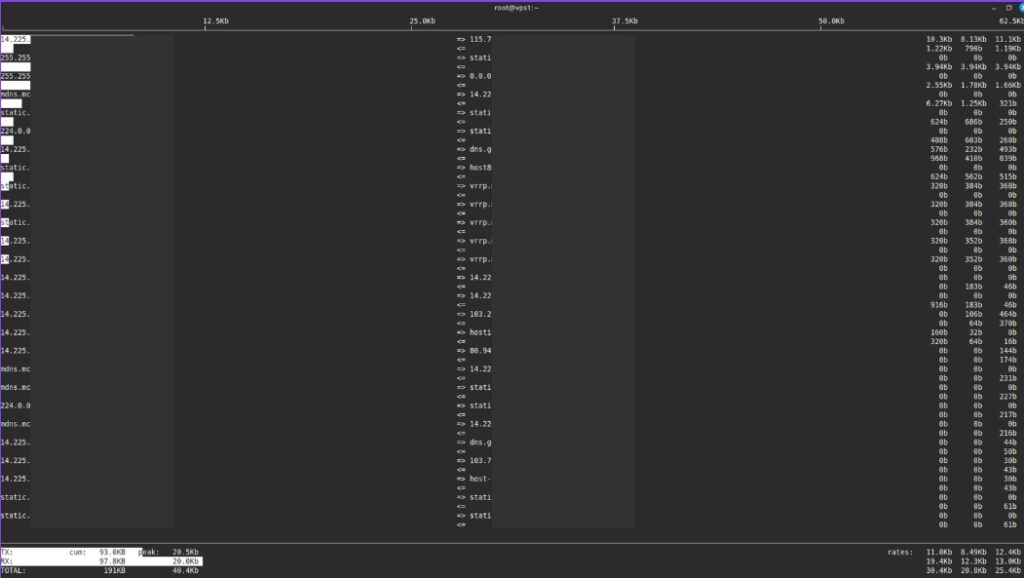The image size is (1024, 578).
Task: Click the TX: label in footer
Action: point(7,552)
